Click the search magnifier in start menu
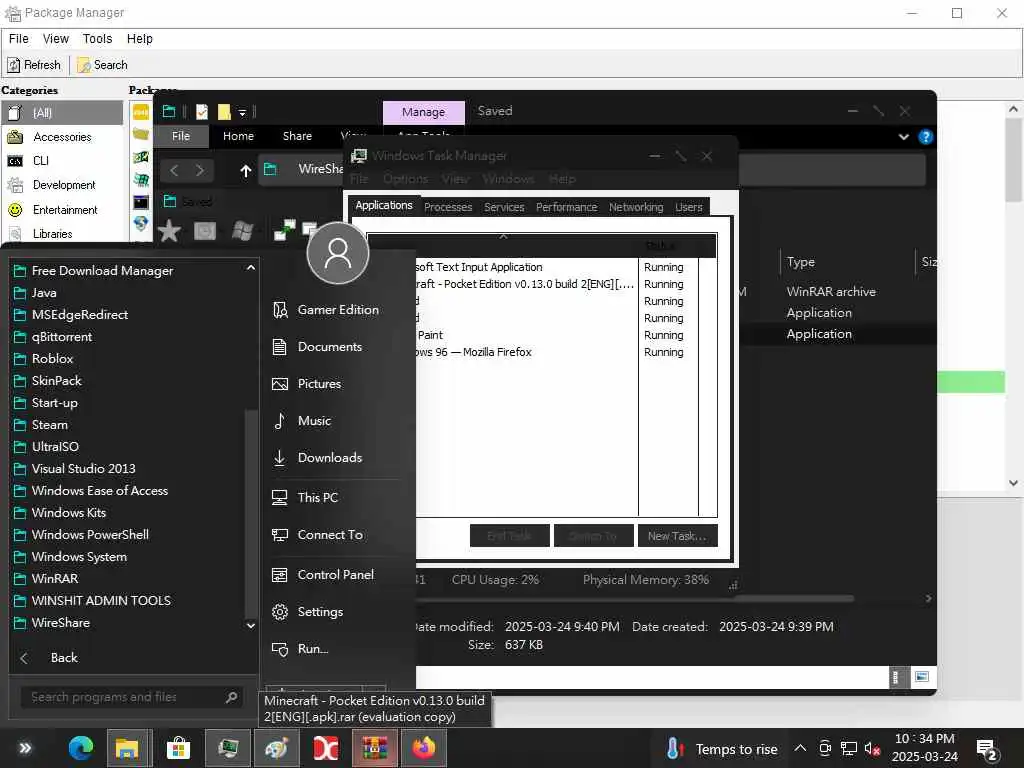The height and width of the screenshot is (768, 1024). point(231,697)
